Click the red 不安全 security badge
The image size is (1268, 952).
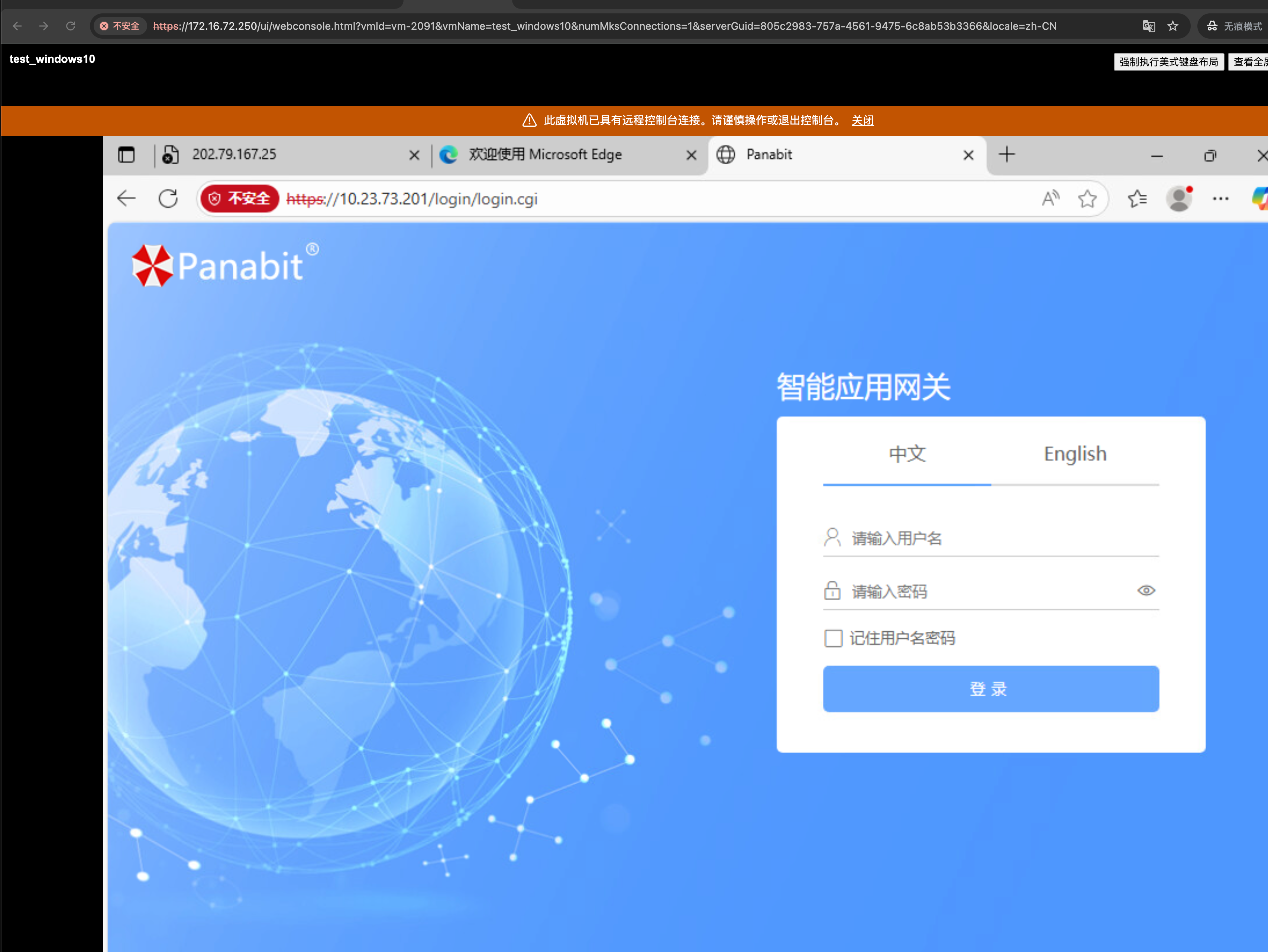(x=240, y=199)
